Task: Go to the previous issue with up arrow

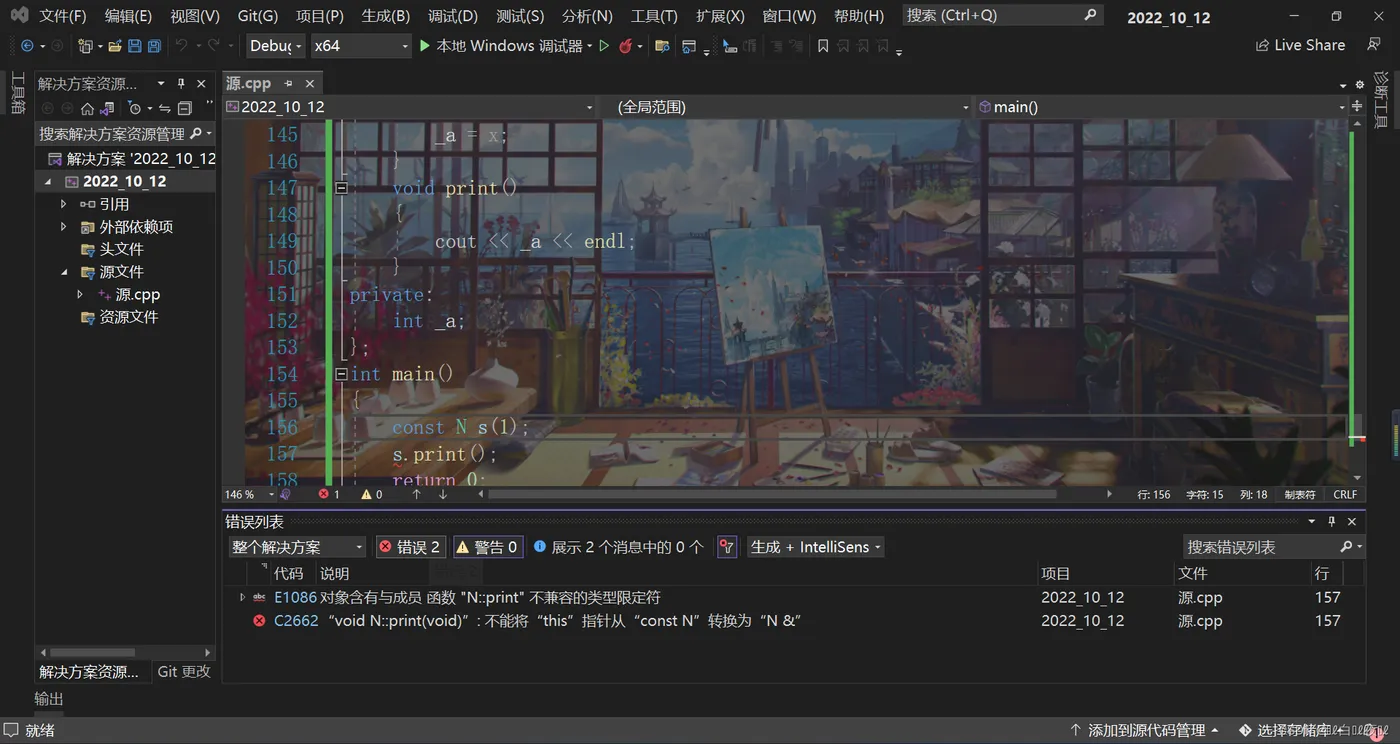Action: pyautogui.click(x=416, y=494)
